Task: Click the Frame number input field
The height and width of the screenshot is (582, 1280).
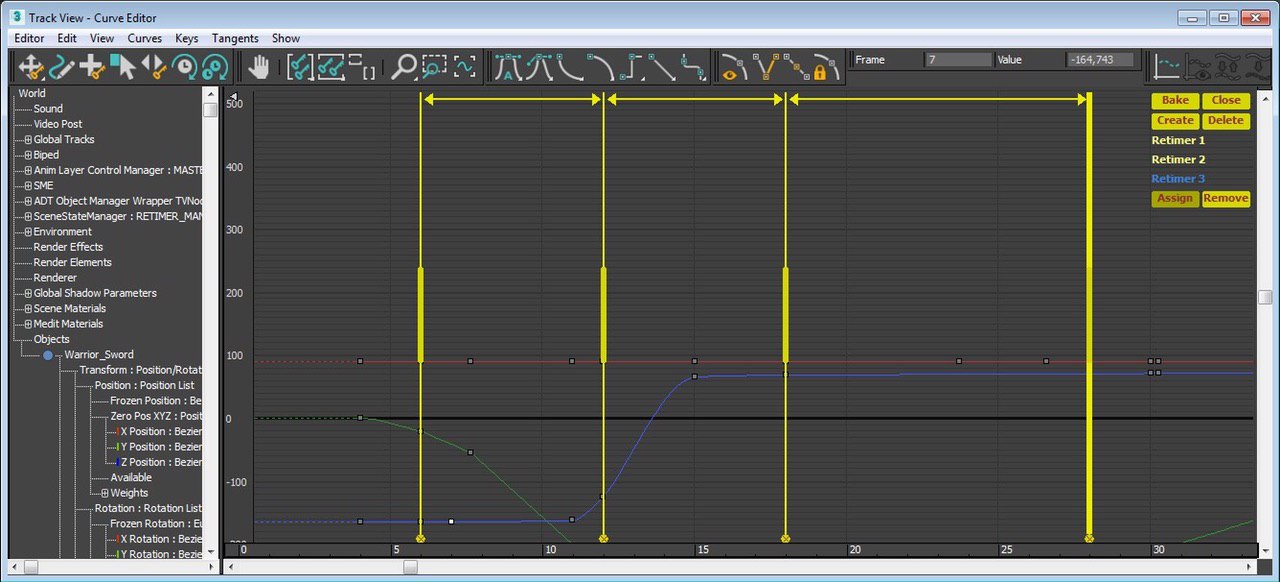Action: (x=958, y=60)
